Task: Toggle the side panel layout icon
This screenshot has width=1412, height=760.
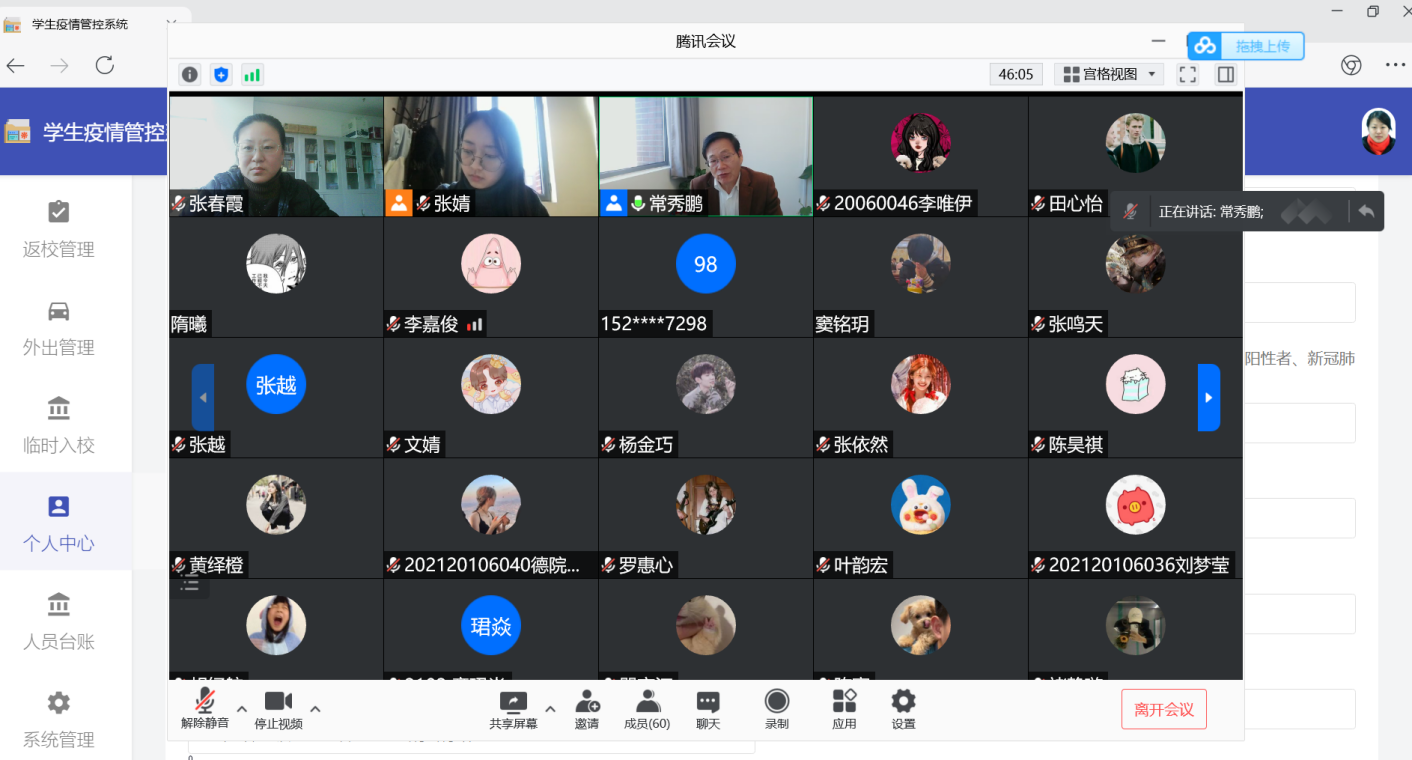Action: click(1226, 74)
